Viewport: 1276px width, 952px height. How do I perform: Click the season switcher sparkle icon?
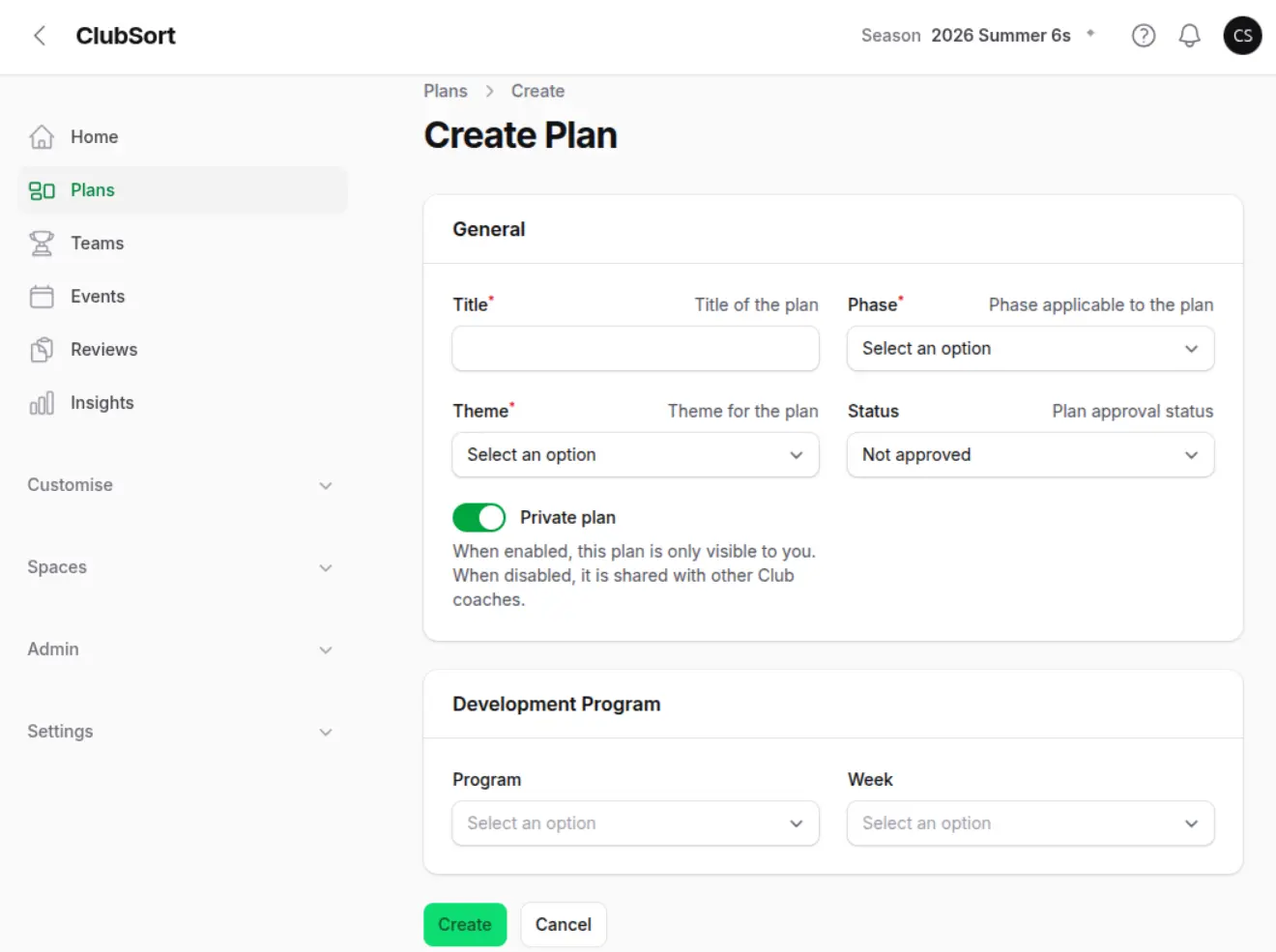pos(1090,33)
